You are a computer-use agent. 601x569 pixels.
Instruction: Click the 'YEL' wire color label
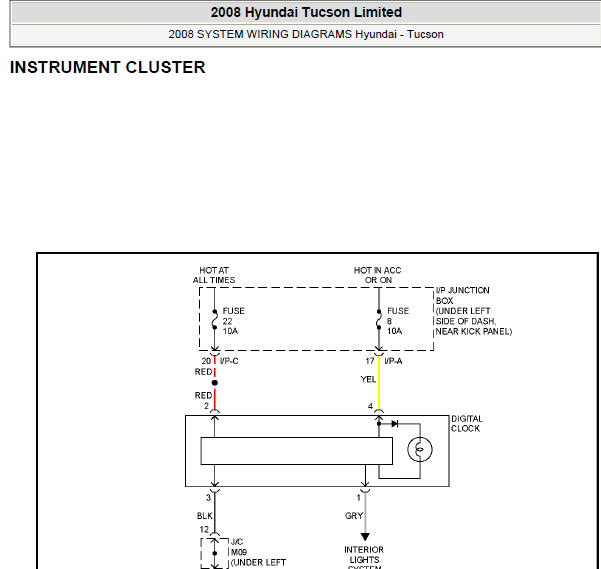[368, 379]
